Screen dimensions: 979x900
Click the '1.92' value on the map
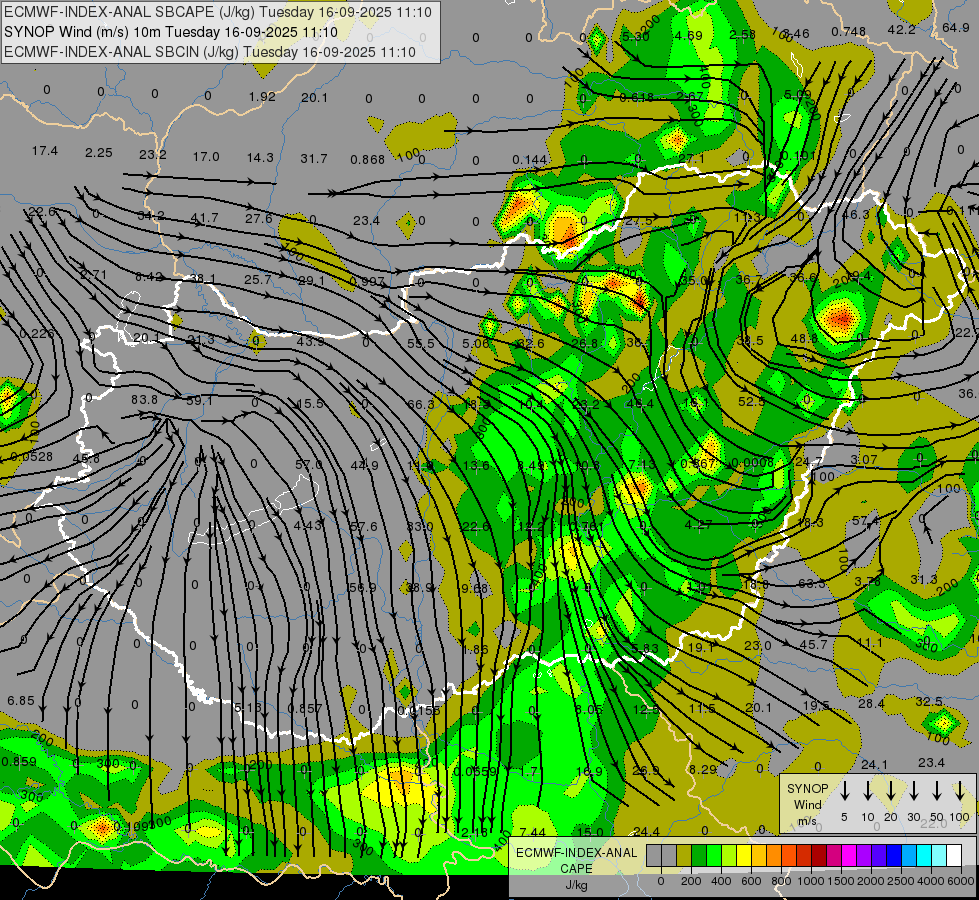[262, 96]
